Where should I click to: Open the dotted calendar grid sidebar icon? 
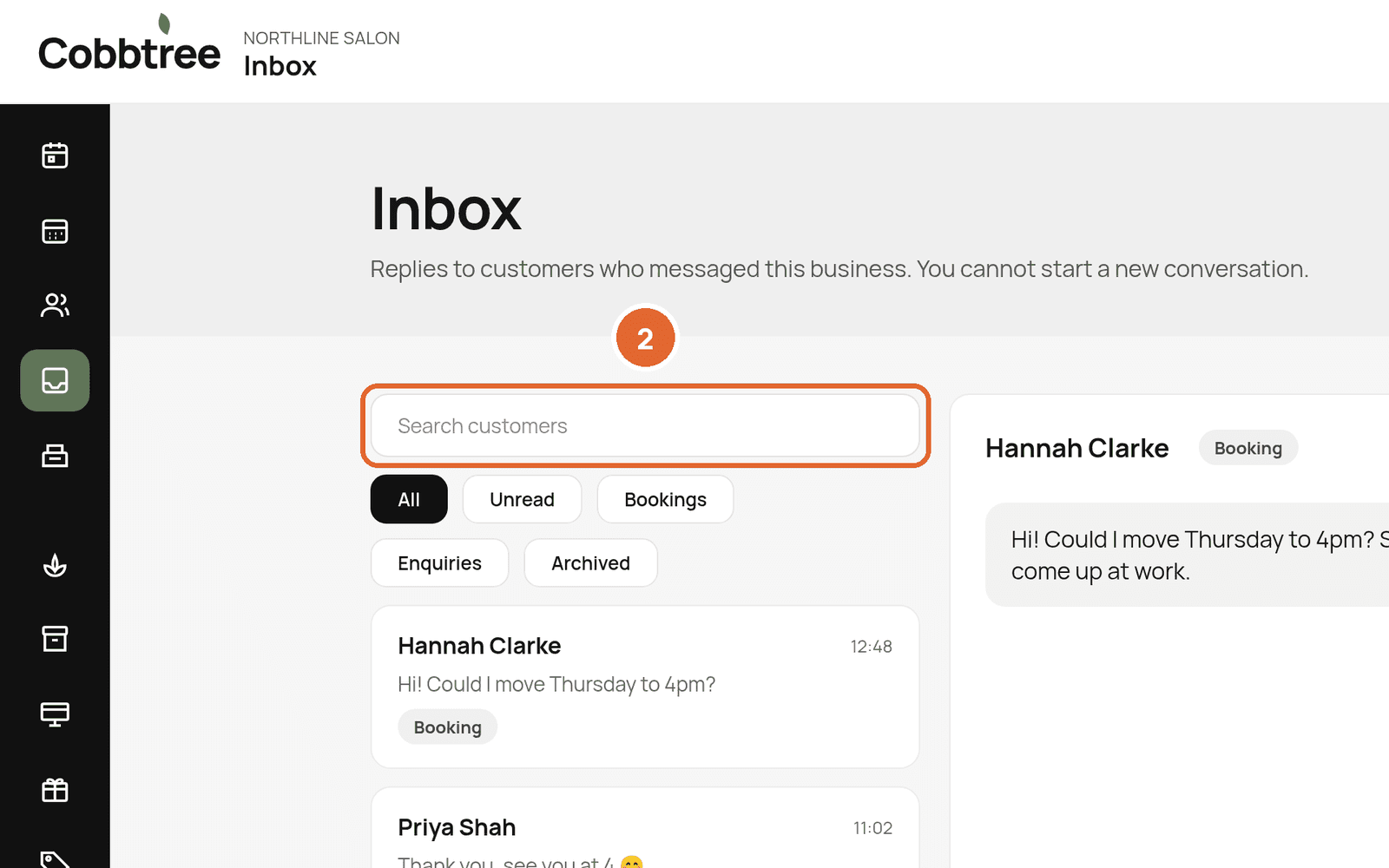pos(55,231)
